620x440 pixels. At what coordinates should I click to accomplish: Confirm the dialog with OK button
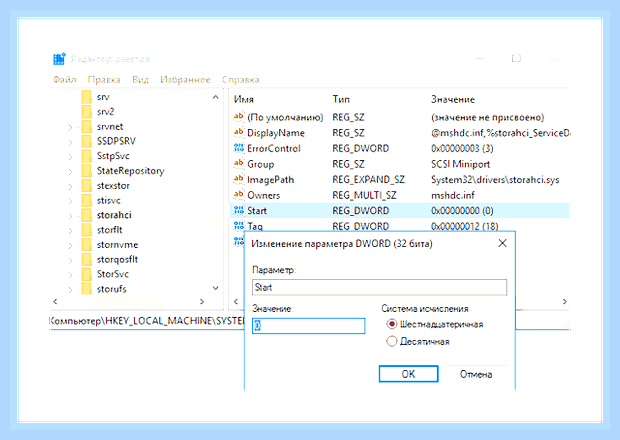click(x=408, y=374)
